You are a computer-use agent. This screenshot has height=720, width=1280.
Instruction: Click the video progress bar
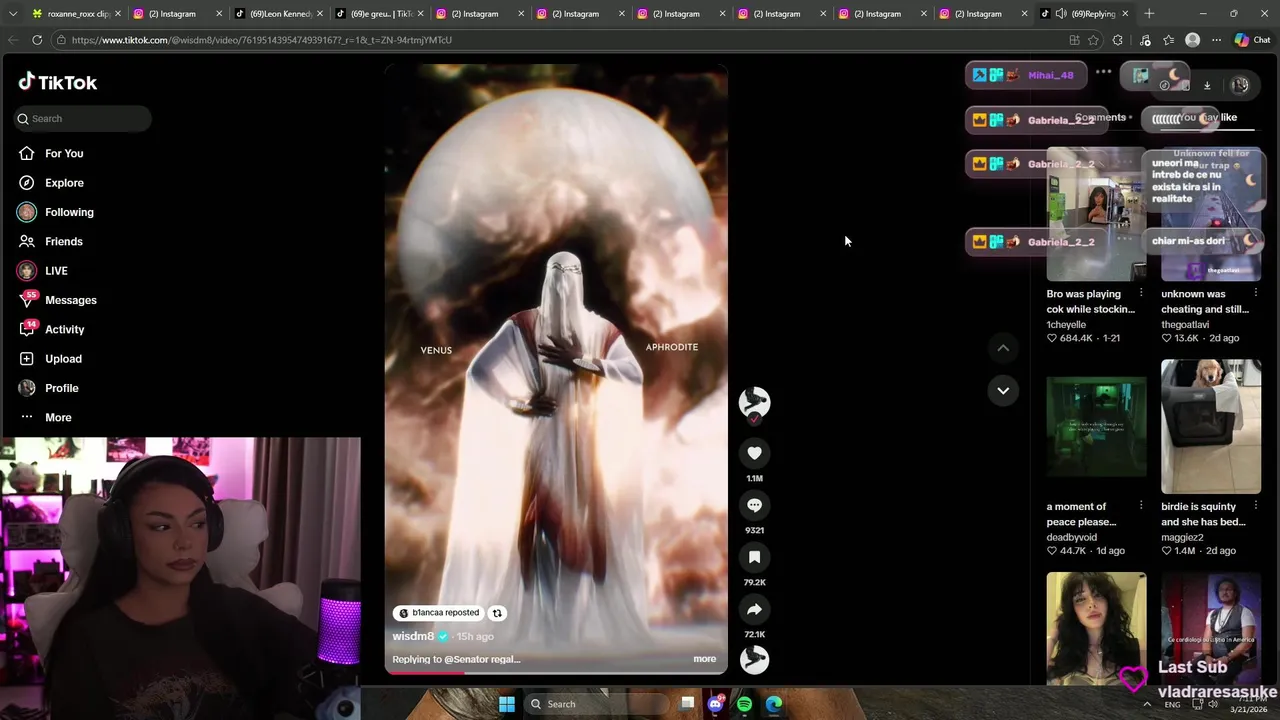coord(556,672)
